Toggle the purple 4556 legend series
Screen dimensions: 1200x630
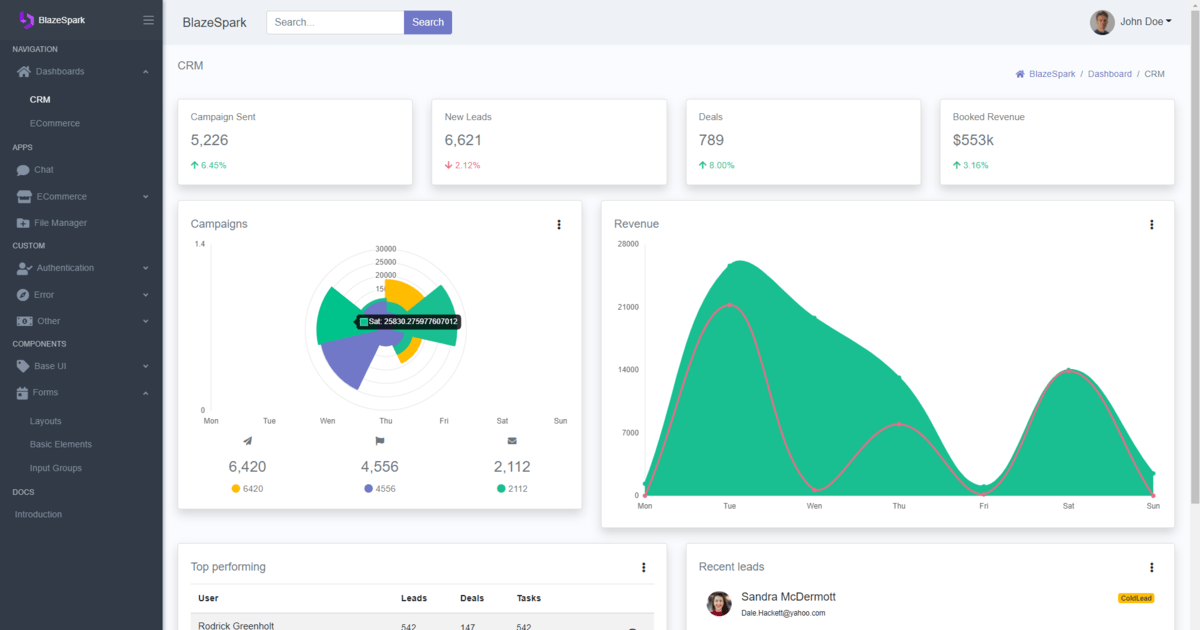[x=380, y=489]
